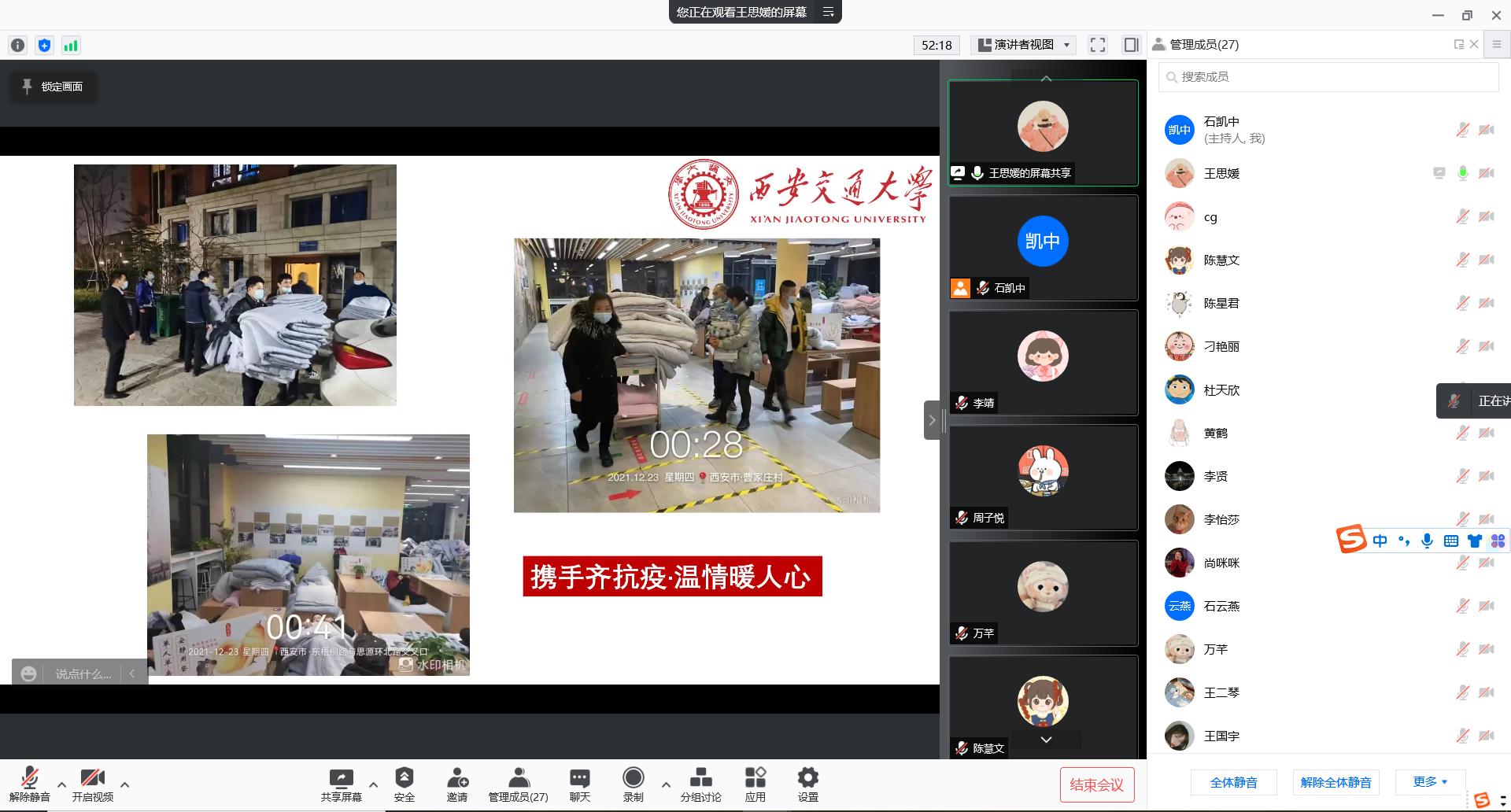The width and height of the screenshot is (1511, 812).
Task: Show meeting info via the info icon
Action: 17,46
